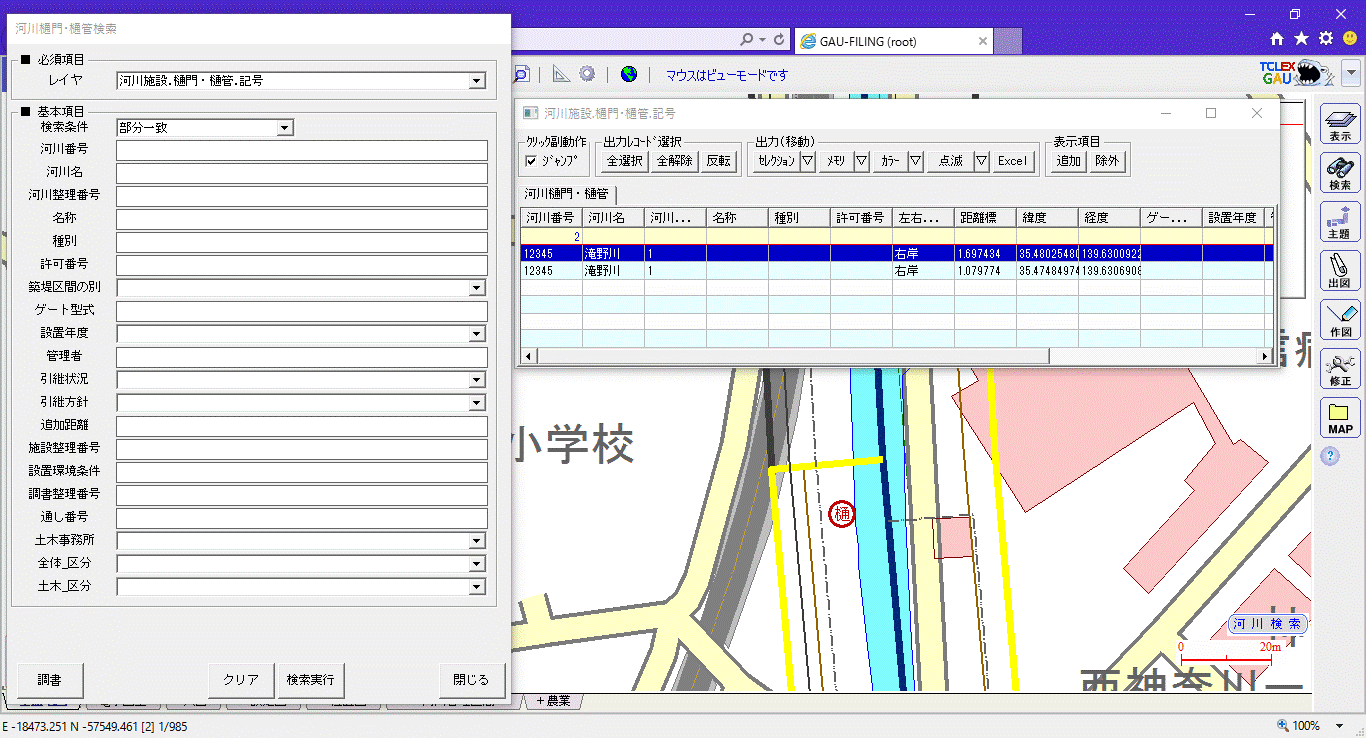Open the 検索条件 dropdown showing 部分一致
Screen dimensions: 1366x738
click(285, 128)
